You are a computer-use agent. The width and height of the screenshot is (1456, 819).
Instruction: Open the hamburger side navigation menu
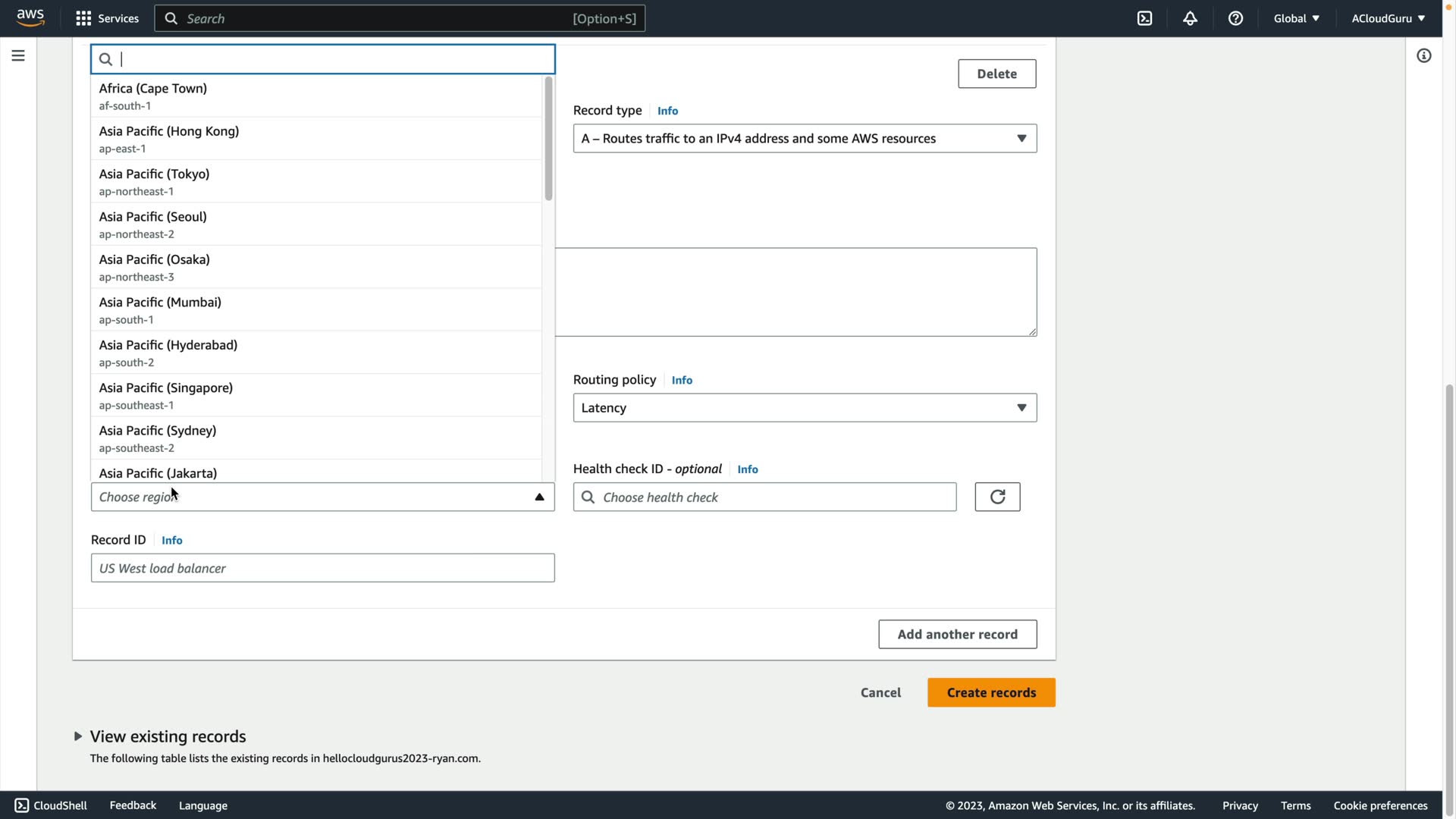pos(18,55)
